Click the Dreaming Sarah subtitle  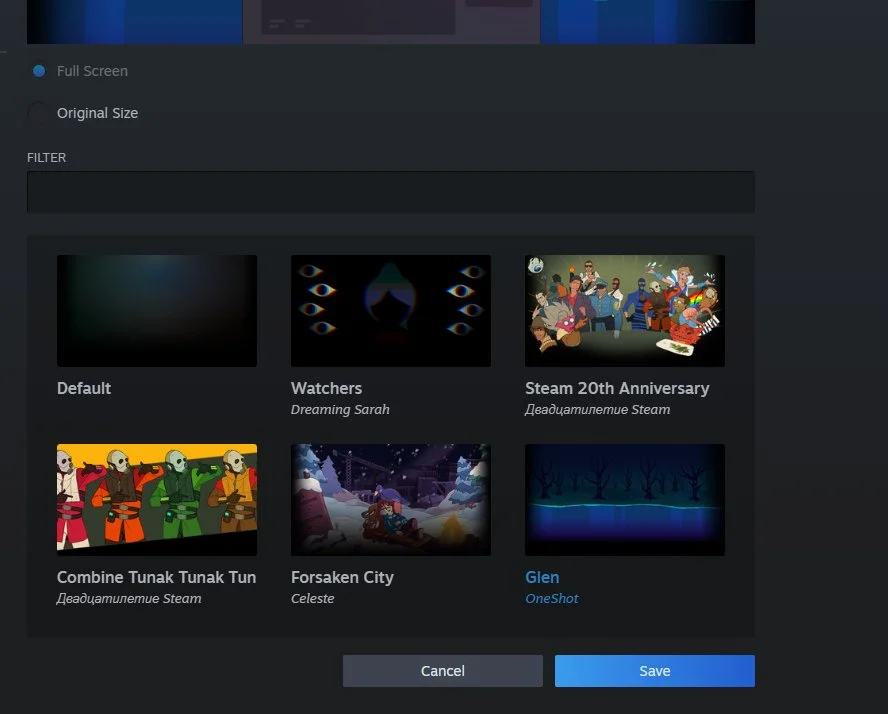point(340,410)
